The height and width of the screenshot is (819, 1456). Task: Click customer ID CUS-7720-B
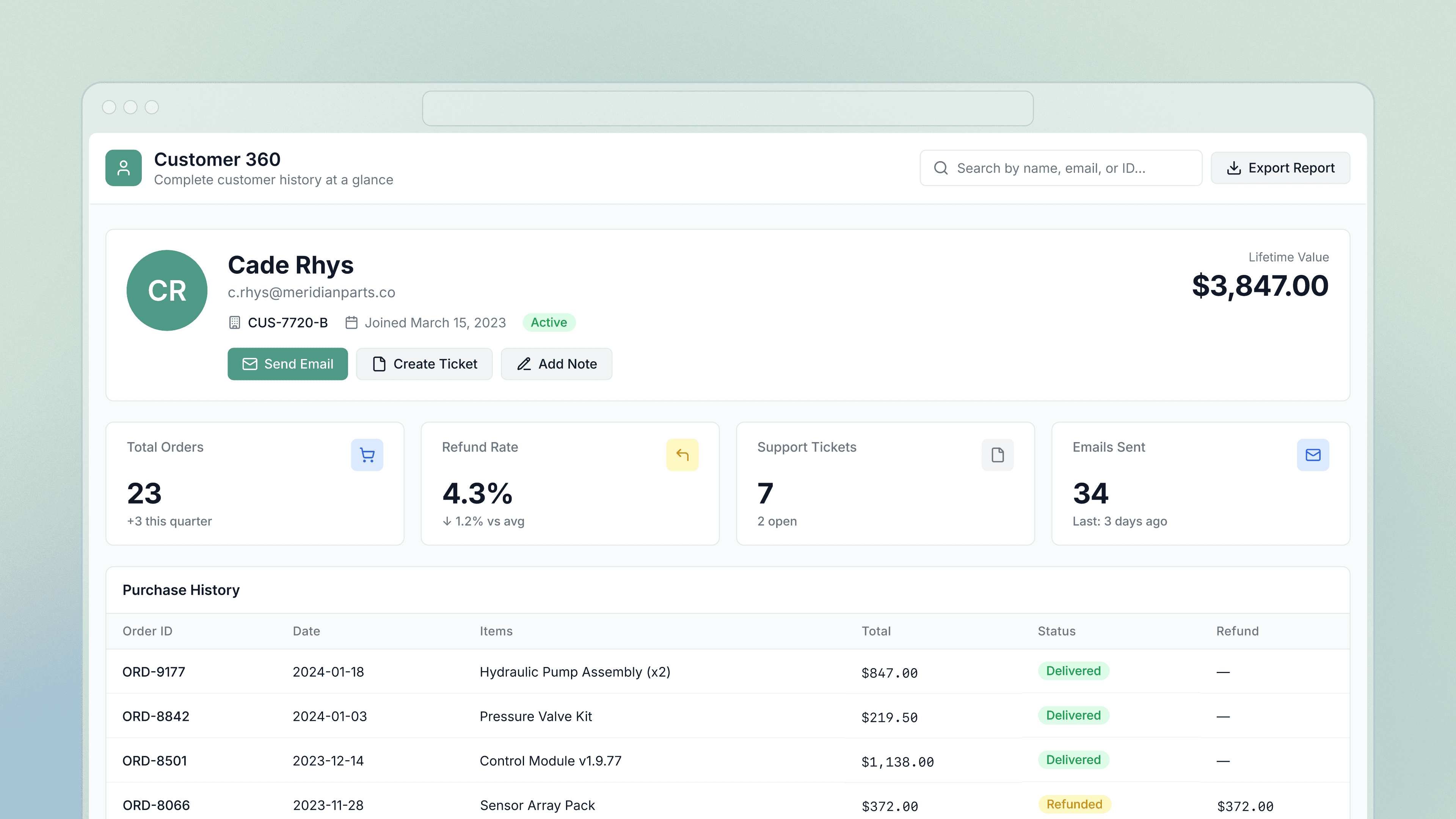coord(288,323)
